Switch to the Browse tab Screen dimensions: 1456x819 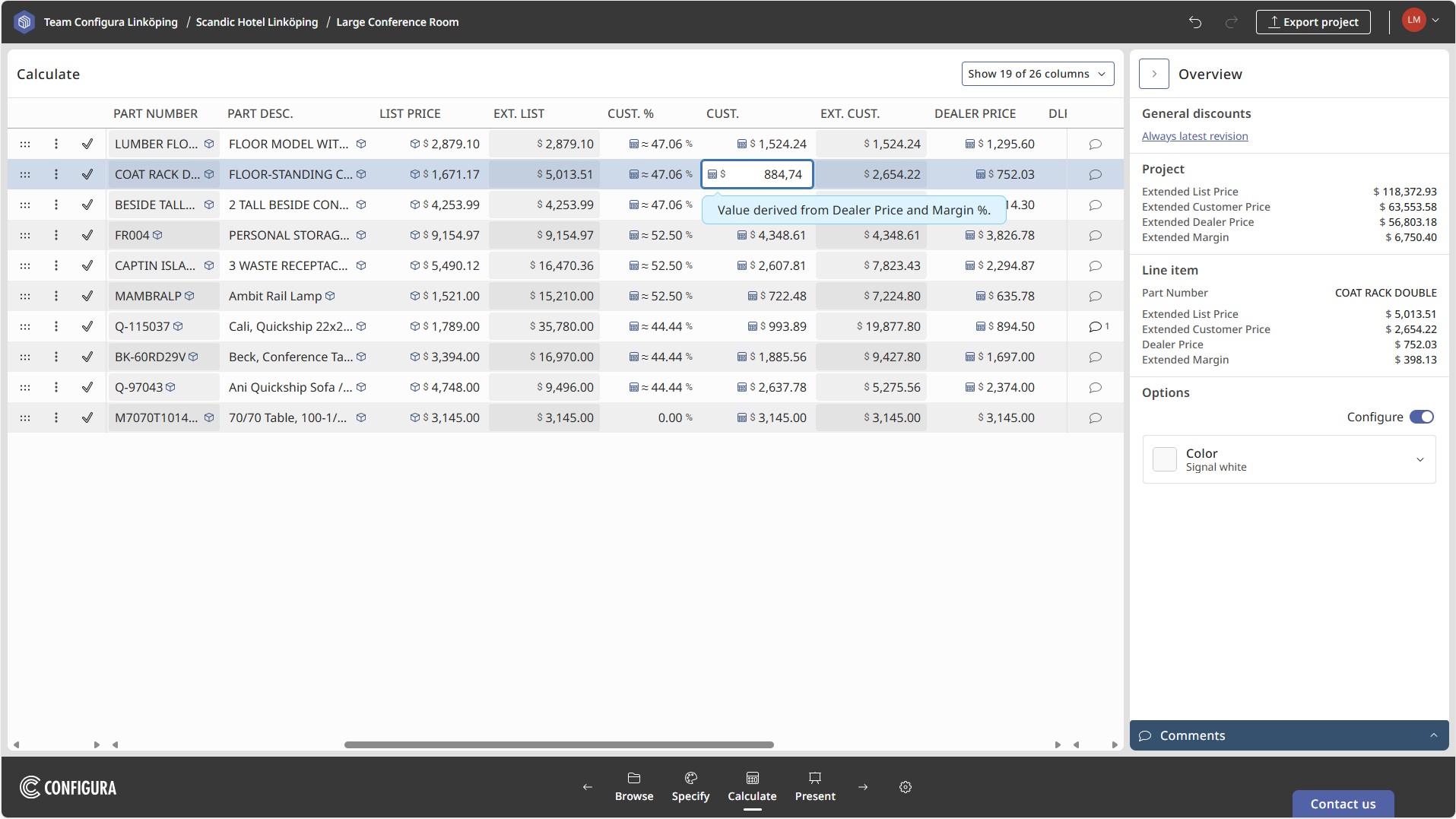(634, 787)
